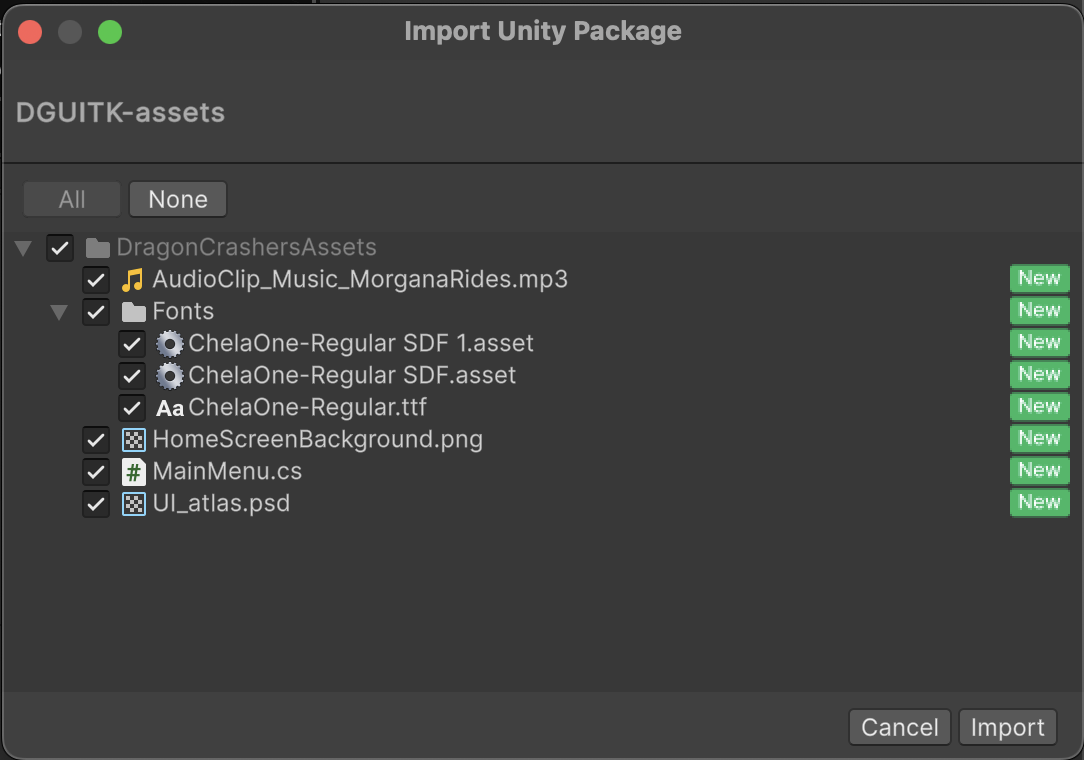Screen dimensions: 1084x760
Task: Click the Fonts folder icon
Action: pos(133,312)
